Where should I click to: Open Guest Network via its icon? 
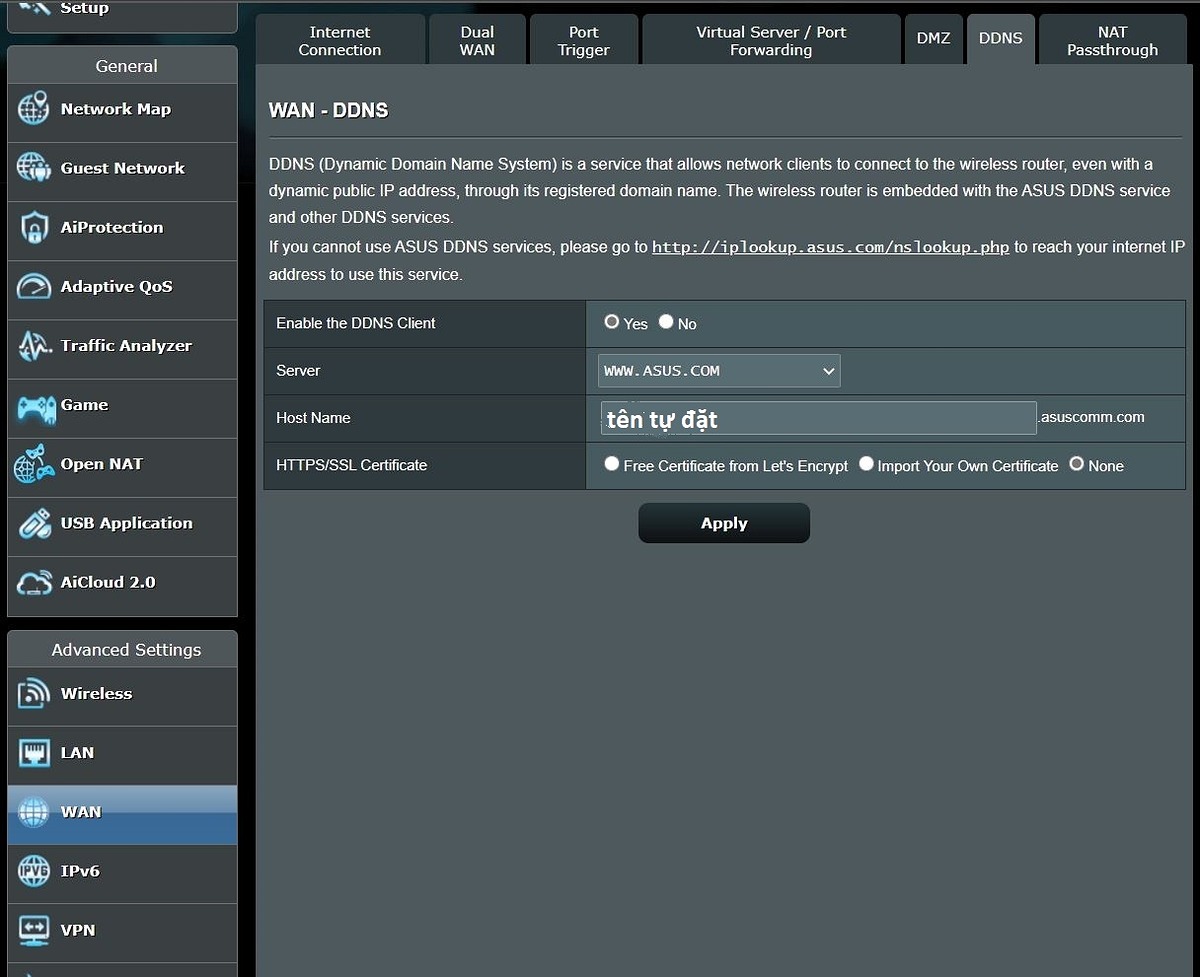(33, 168)
